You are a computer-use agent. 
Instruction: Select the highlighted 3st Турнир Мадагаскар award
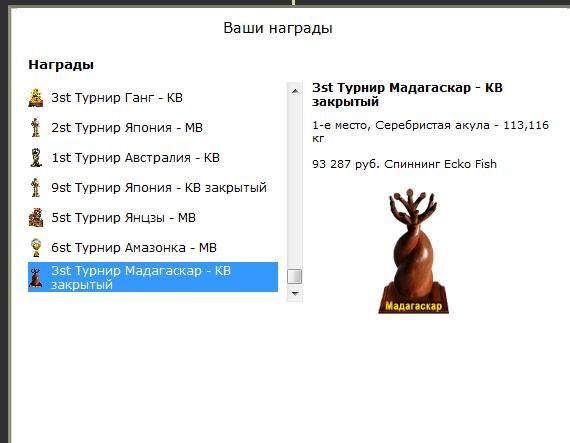click(x=153, y=277)
